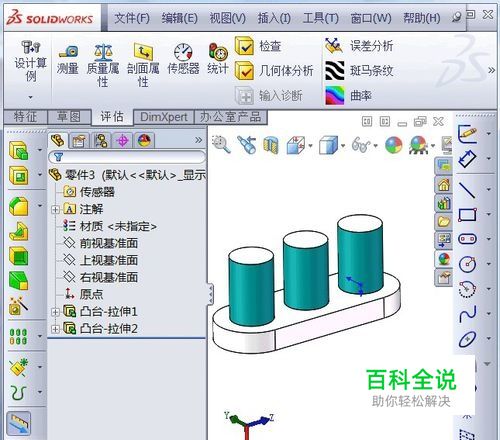Select the DisplayManager color ball tab
Viewport: 500px width, 440px height.
point(144,141)
